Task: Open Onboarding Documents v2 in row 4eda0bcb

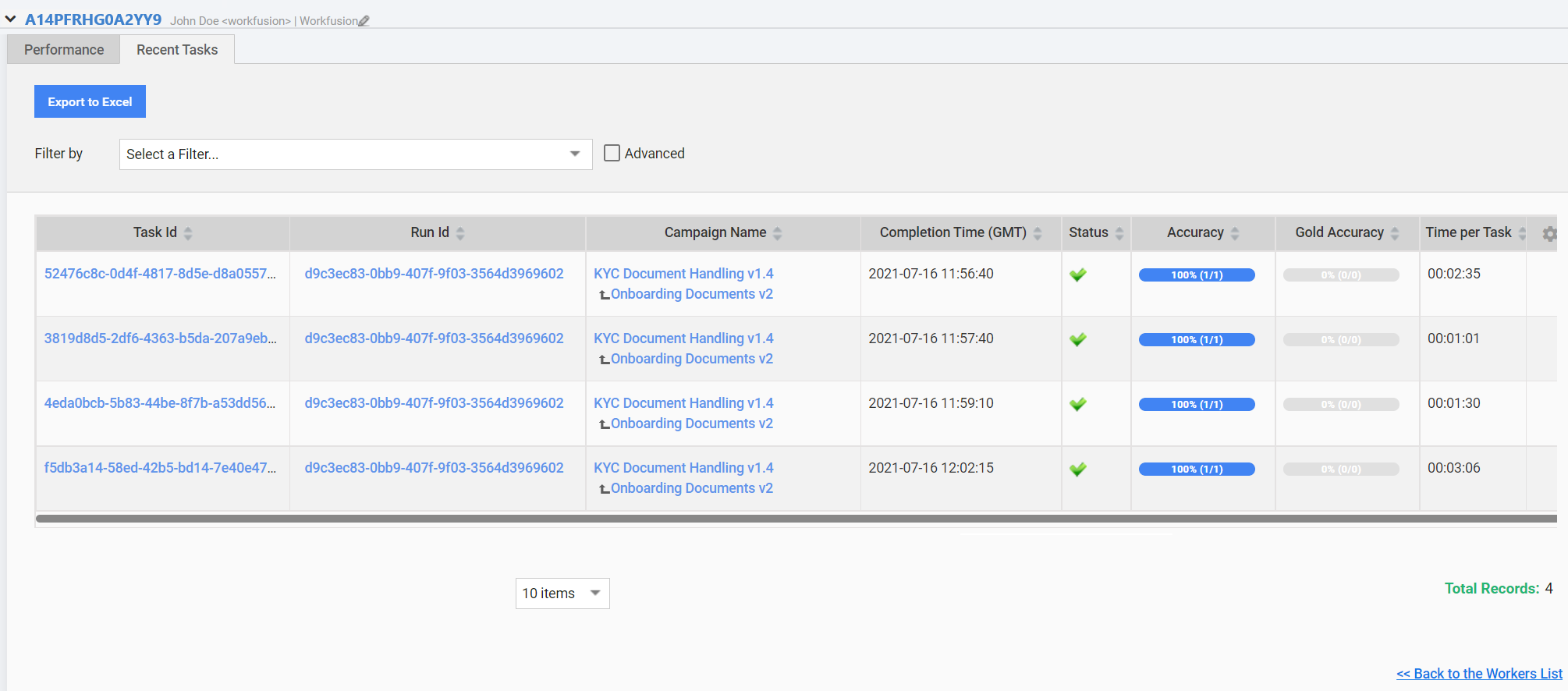Action: pos(692,423)
